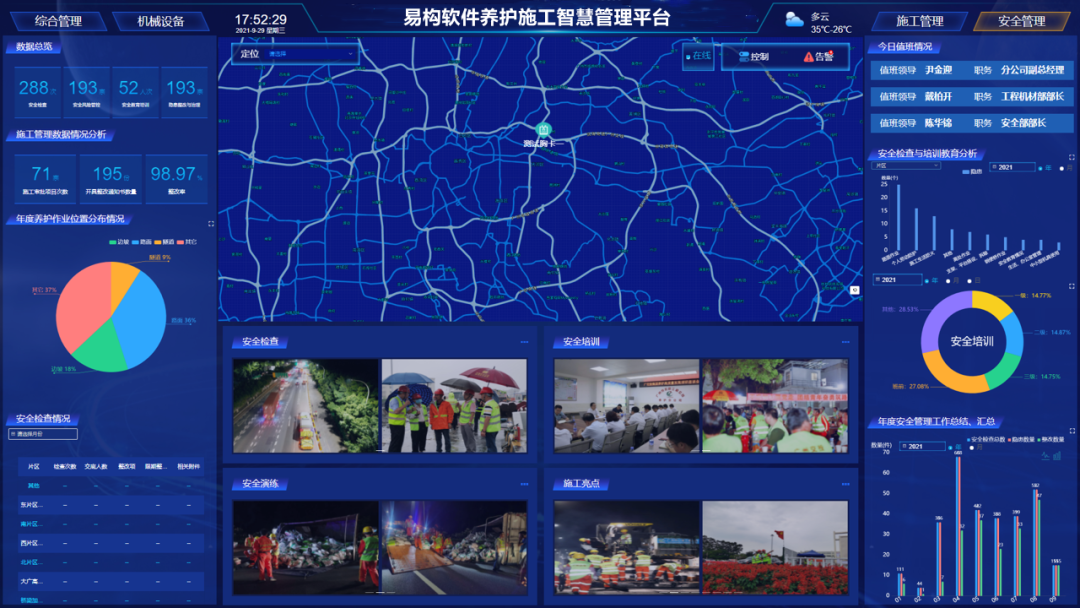
Task: Click fullscreen icon of 安全检查与培训教育分析 chart
Action: 1072,157
